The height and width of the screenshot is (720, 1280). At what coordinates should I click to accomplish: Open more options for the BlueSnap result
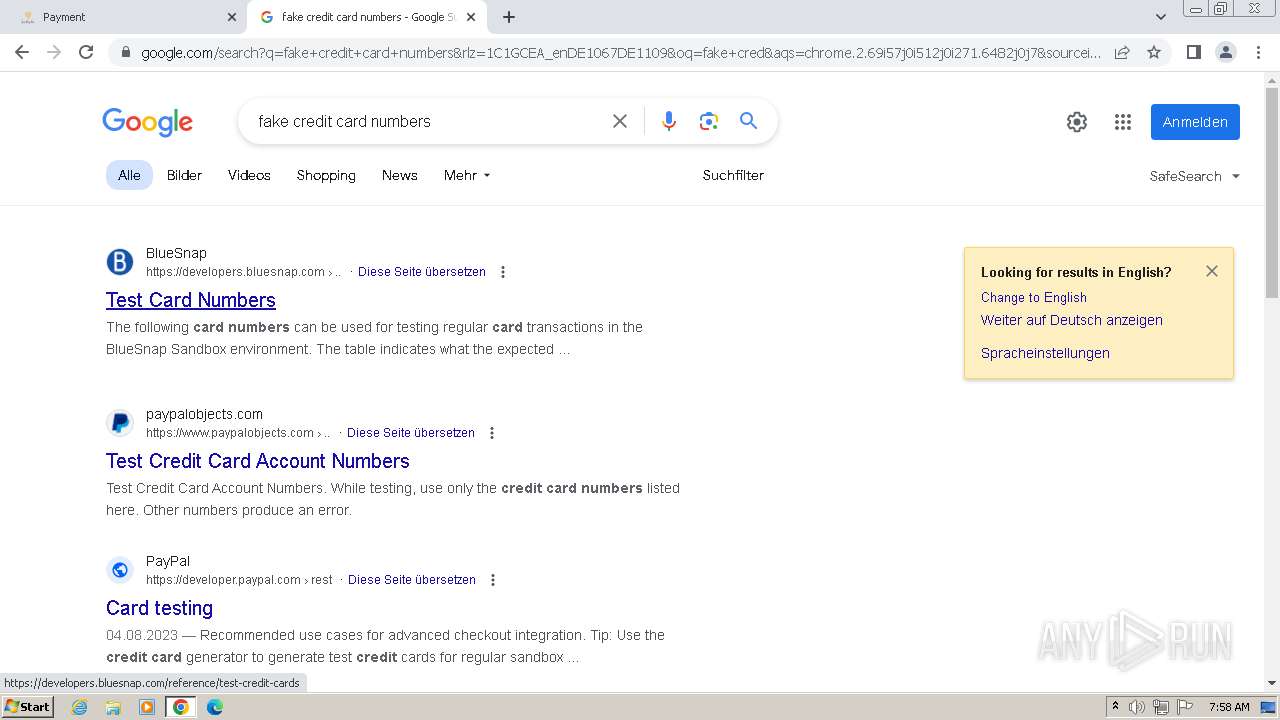[503, 272]
